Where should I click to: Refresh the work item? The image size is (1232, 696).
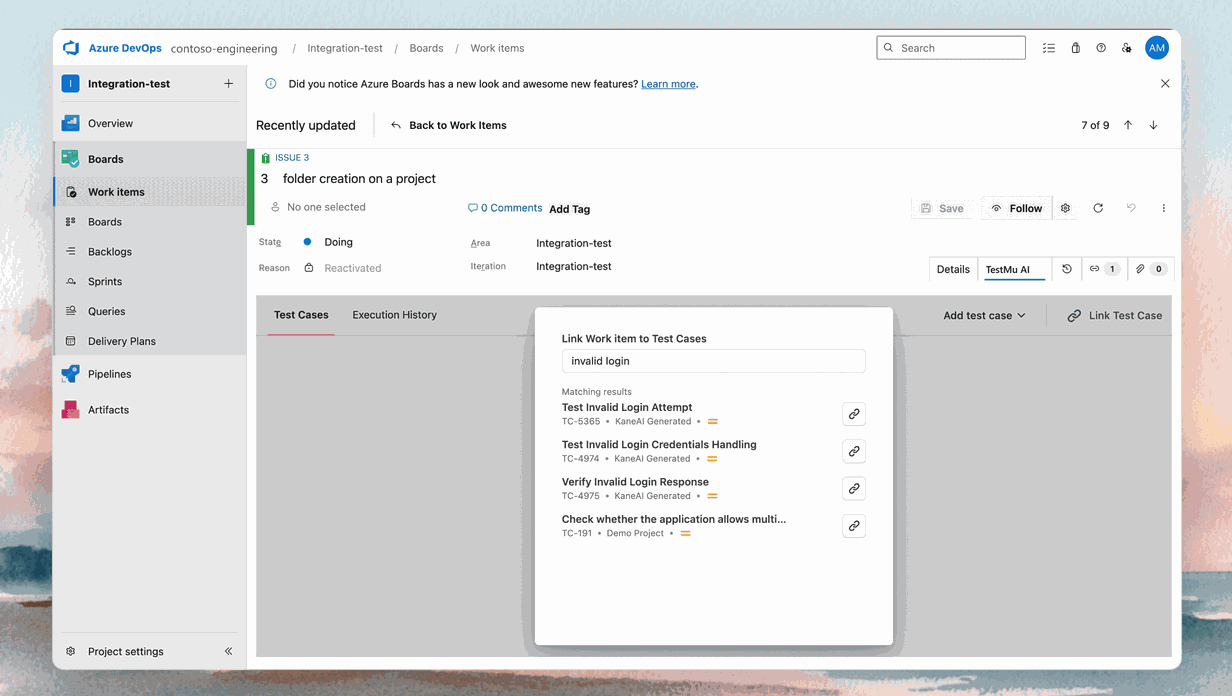[1098, 208]
